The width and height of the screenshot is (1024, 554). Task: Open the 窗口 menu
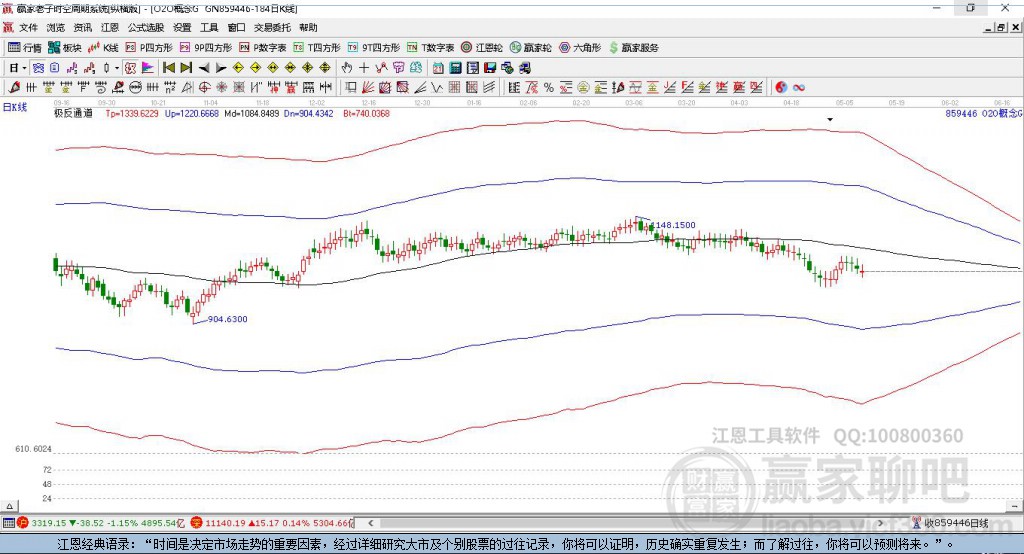(236, 27)
